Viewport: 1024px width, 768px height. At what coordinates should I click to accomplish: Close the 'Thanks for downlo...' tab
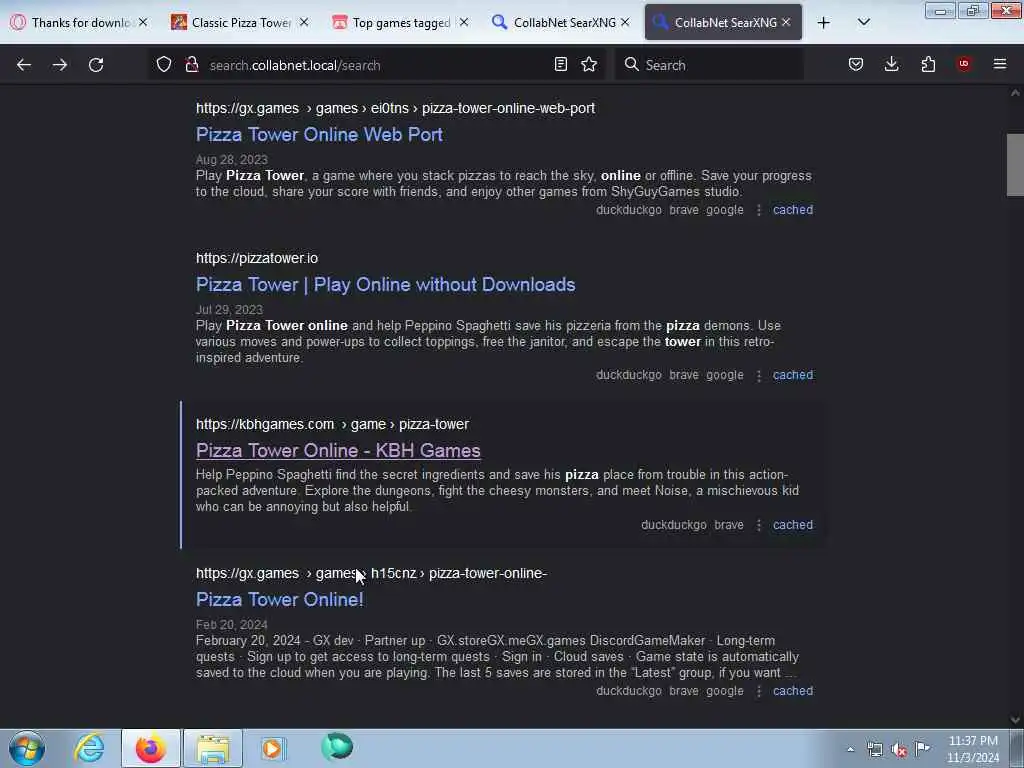tap(143, 22)
